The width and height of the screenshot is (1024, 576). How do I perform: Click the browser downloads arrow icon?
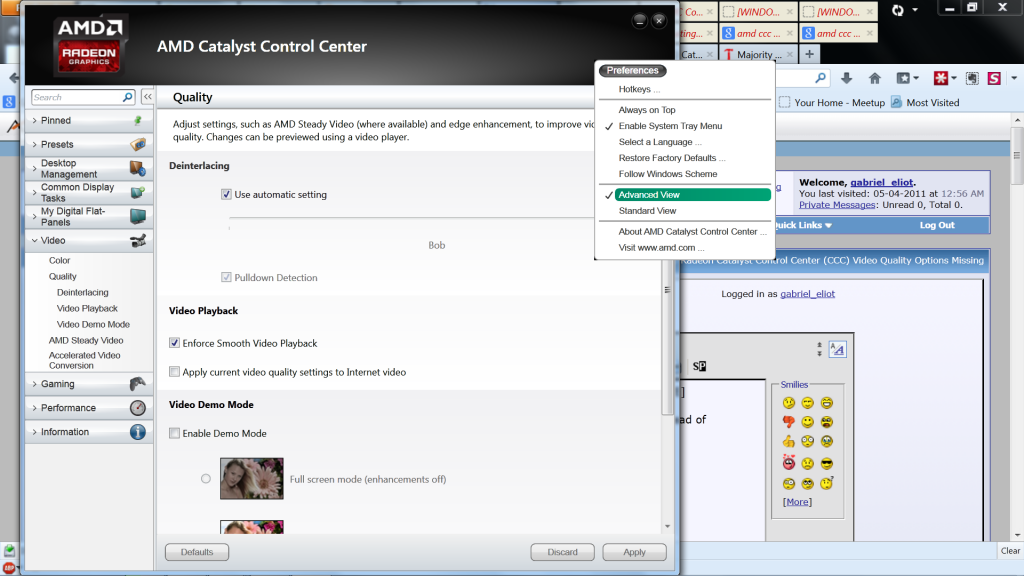[x=846, y=78]
